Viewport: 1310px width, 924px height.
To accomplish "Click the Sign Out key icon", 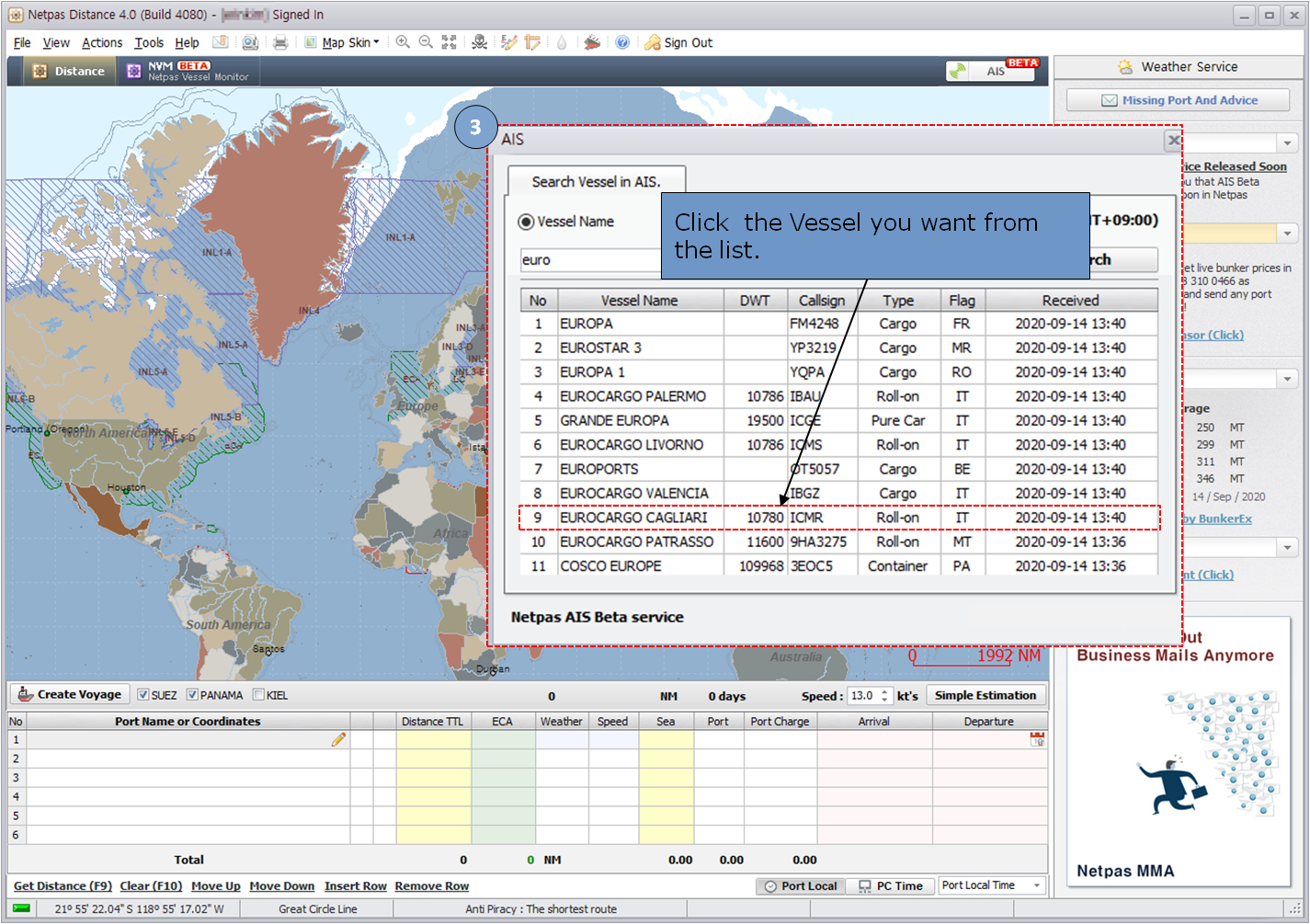I will [653, 42].
